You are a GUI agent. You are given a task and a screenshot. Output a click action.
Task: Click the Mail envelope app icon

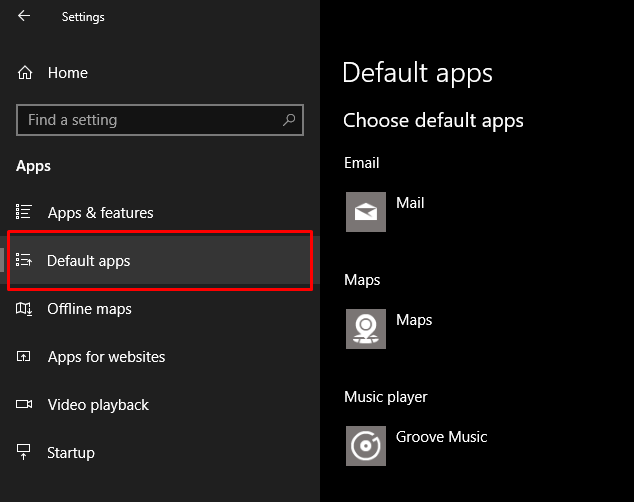(x=366, y=212)
